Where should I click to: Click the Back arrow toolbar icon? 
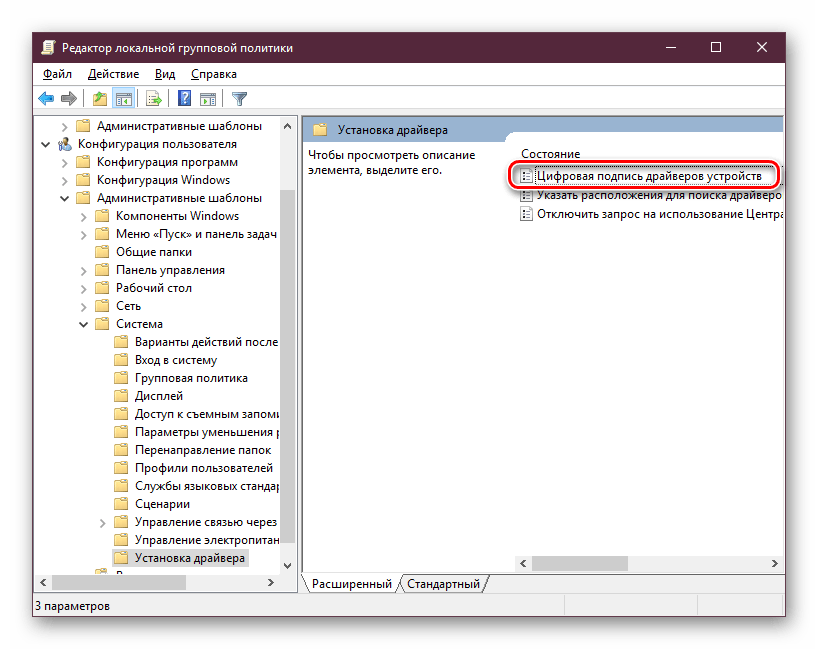point(46,98)
